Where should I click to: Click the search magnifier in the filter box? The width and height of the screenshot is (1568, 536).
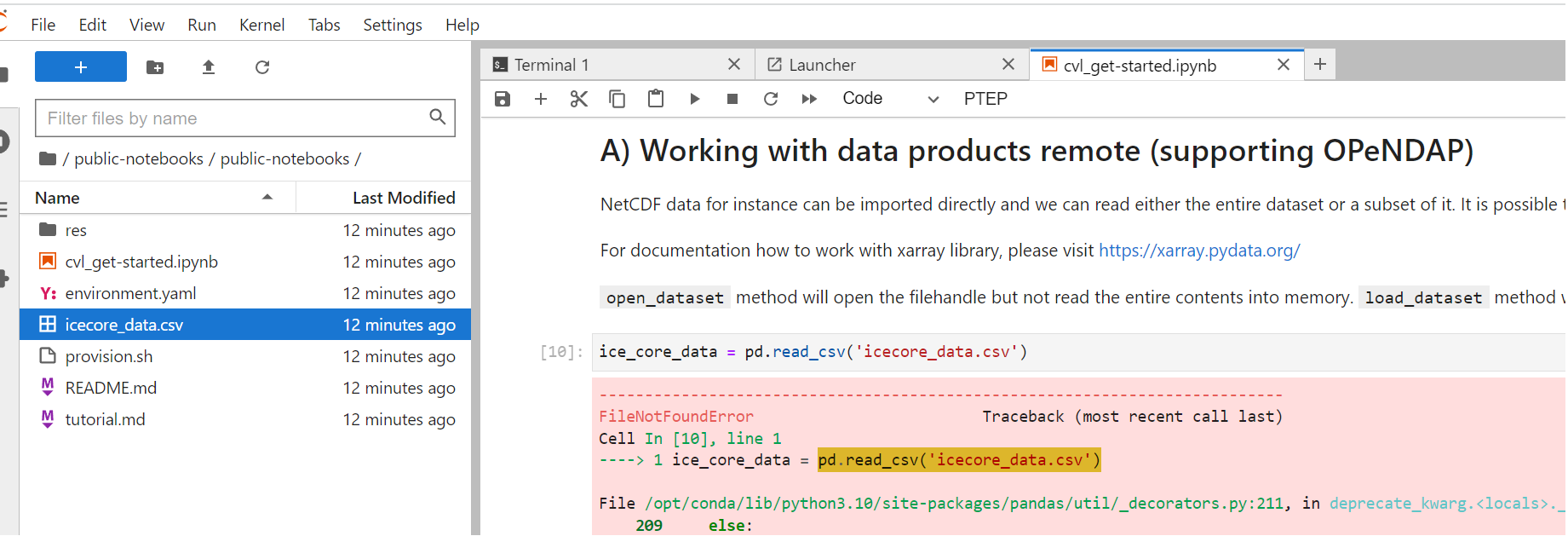pos(437,118)
